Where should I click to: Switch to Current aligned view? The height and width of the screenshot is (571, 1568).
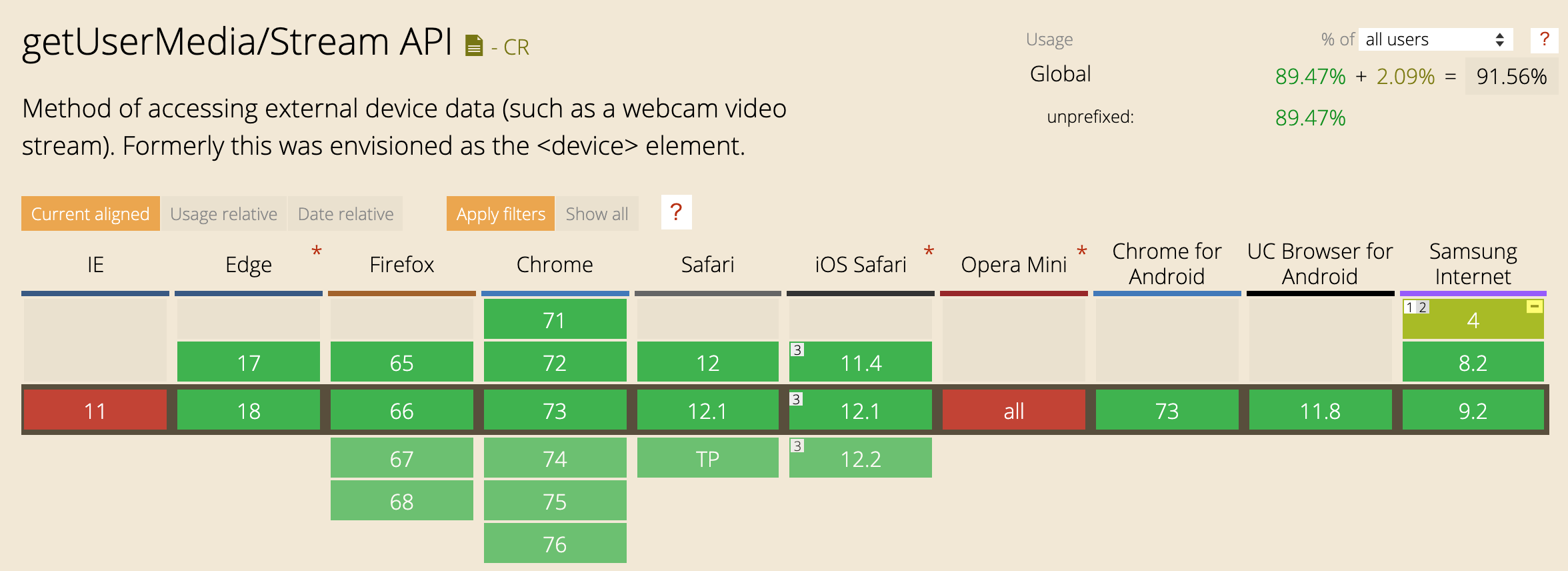click(91, 213)
